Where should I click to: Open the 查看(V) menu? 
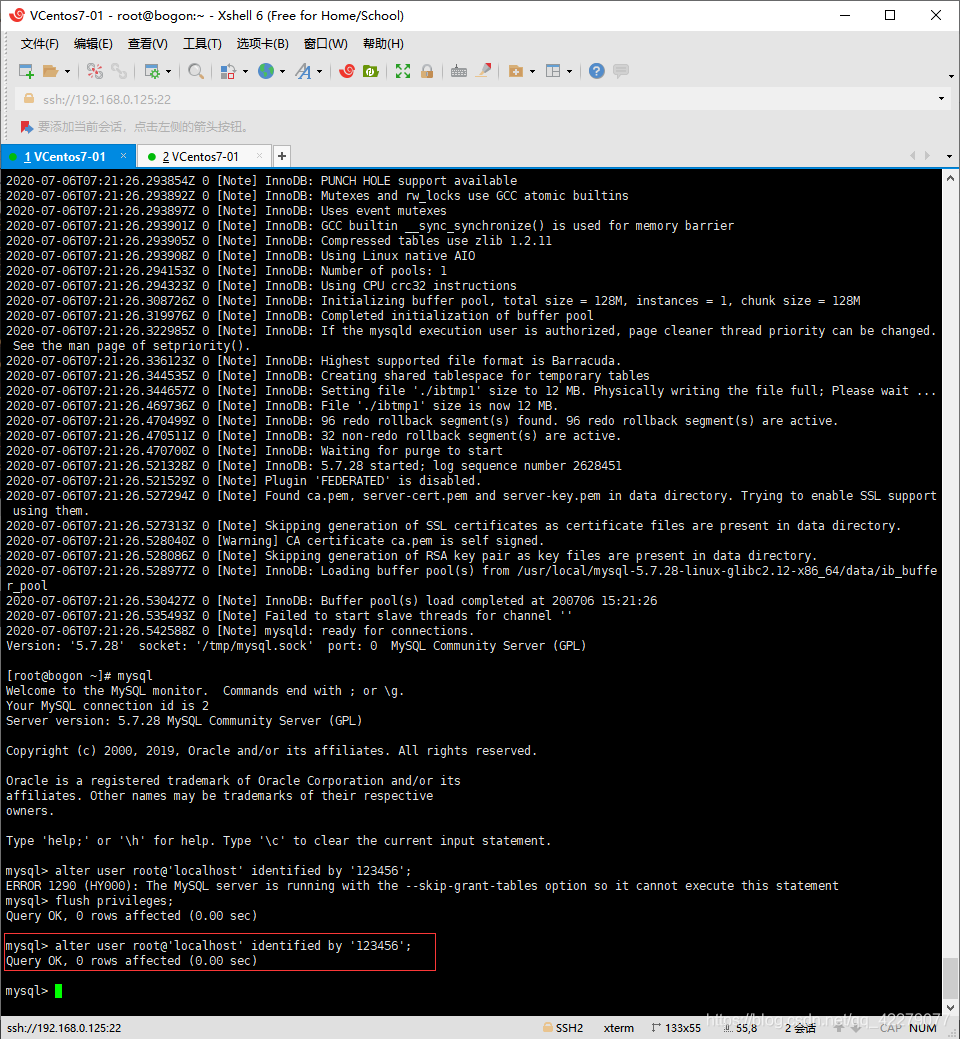tap(148, 44)
